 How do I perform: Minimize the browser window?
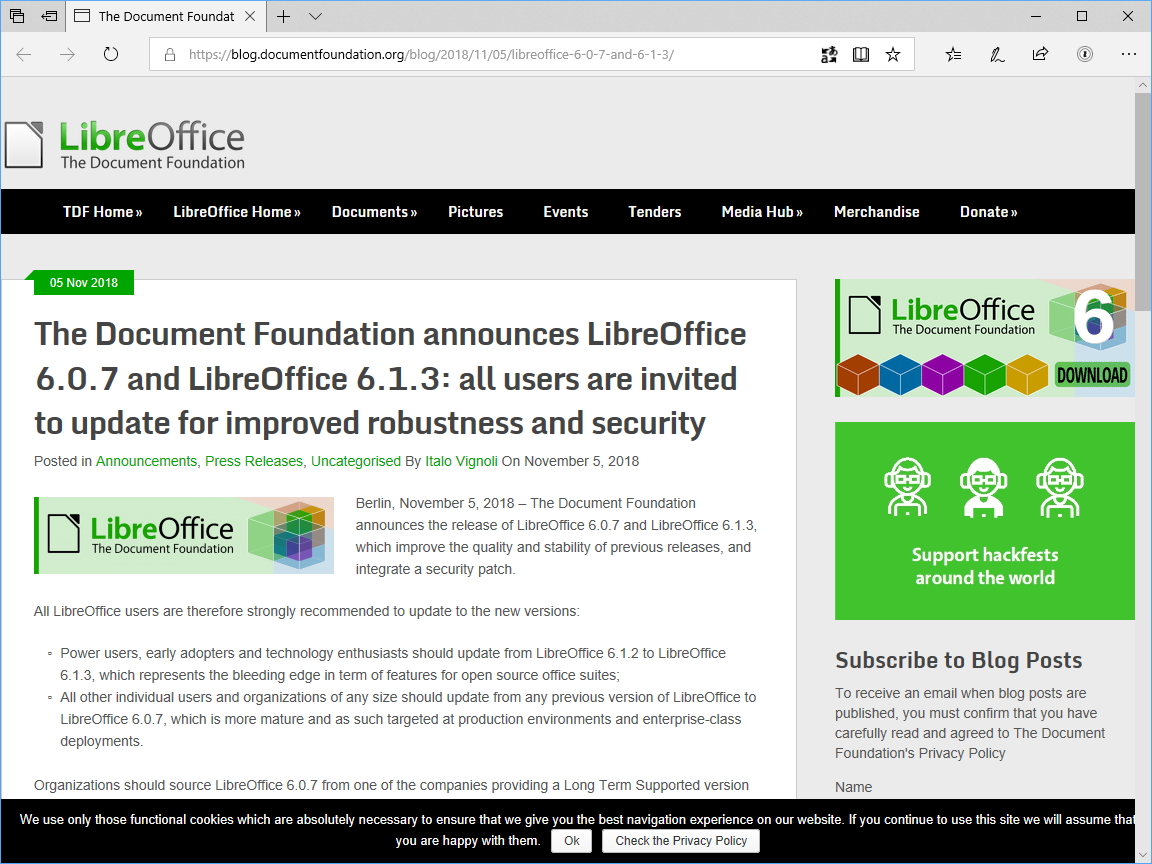point(1037,16)
